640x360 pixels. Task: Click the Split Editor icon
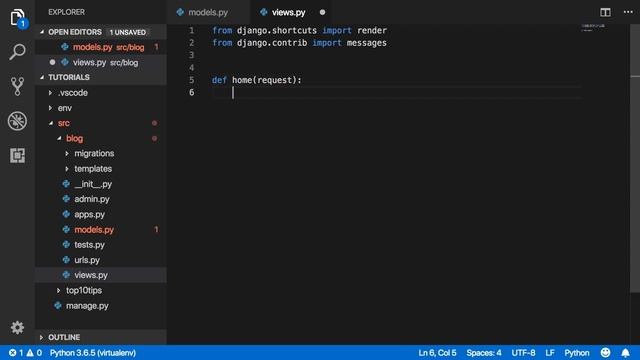(605, 12)
